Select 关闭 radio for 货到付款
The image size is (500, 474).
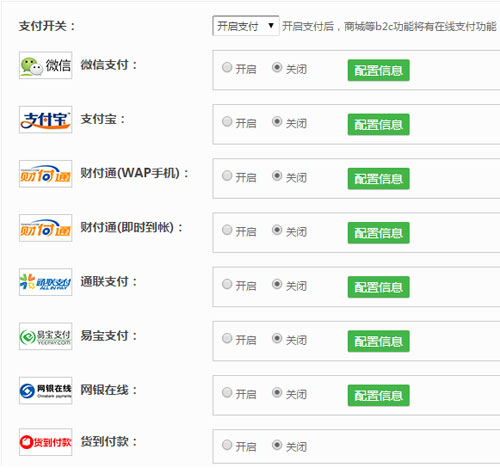click(x=277, y=445)
